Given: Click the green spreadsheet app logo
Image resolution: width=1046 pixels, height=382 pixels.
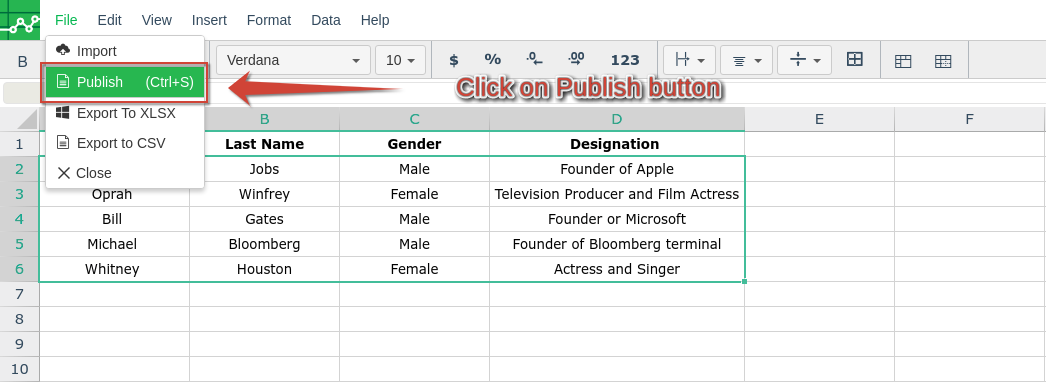Looking at the screenshot, I should tap(20, 20).
